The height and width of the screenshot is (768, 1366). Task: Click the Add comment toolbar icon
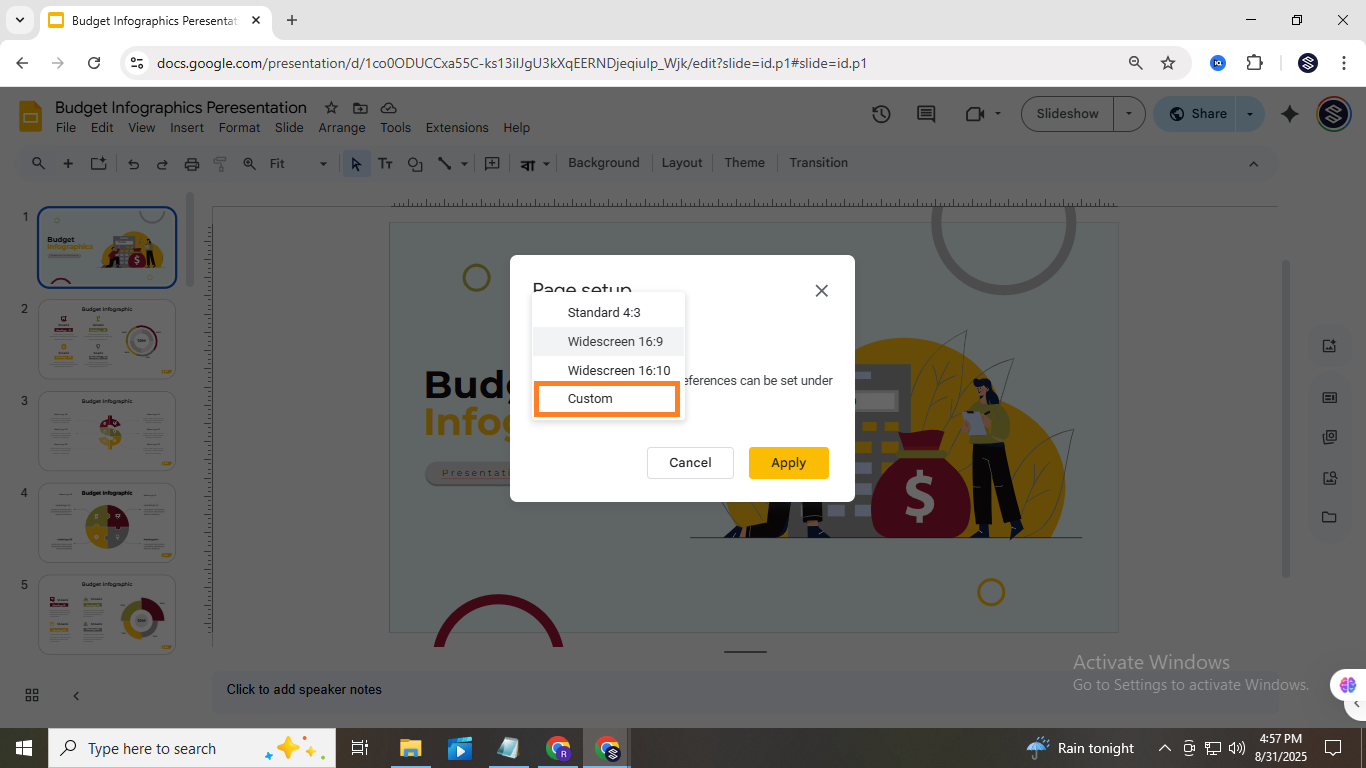click(x=492, y=164)
